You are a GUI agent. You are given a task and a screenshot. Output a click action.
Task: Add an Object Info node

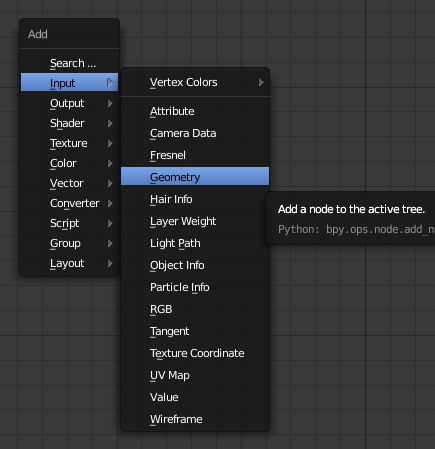[195, 265]
